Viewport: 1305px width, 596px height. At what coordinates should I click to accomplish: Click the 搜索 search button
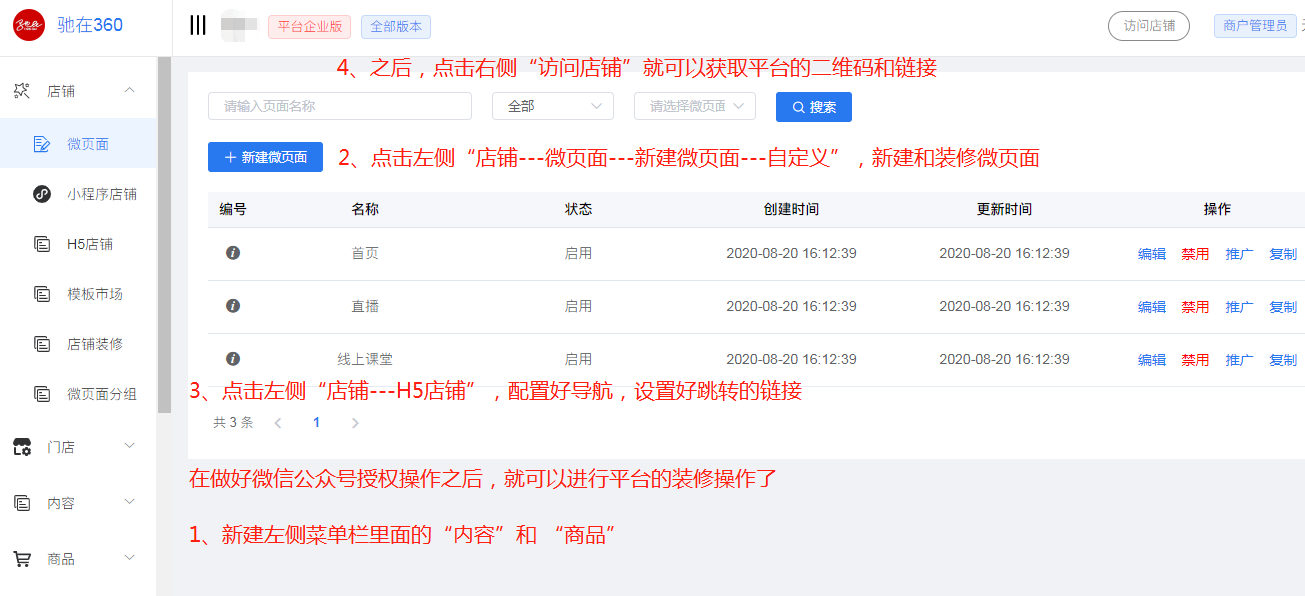click(814, 107)
